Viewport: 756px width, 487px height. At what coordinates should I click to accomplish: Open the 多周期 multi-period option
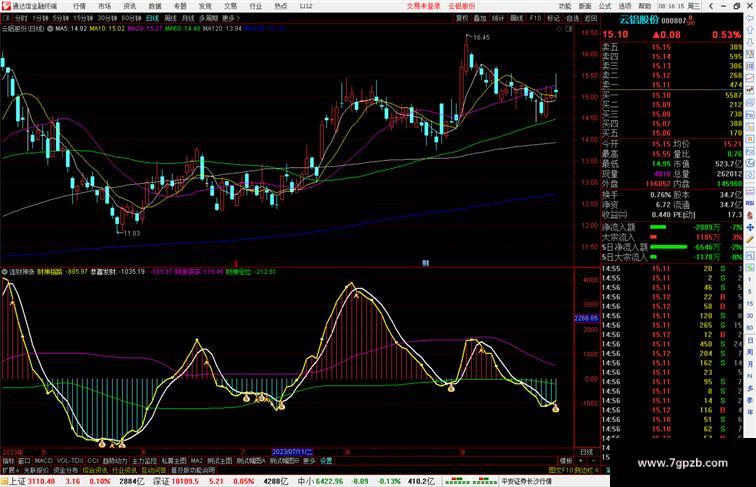point(208,18)
